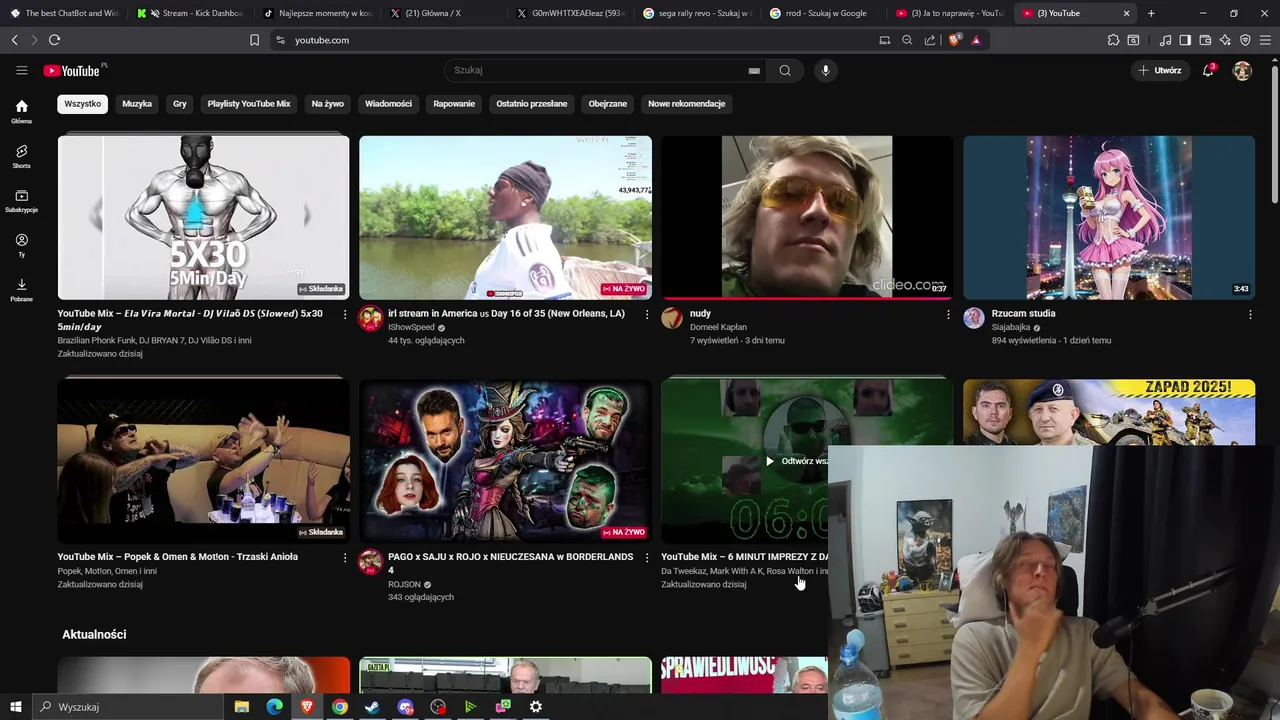Select the Obejrzane filter chip
This screenshot has width=1280, height=720.
click(x=608, y=104)
